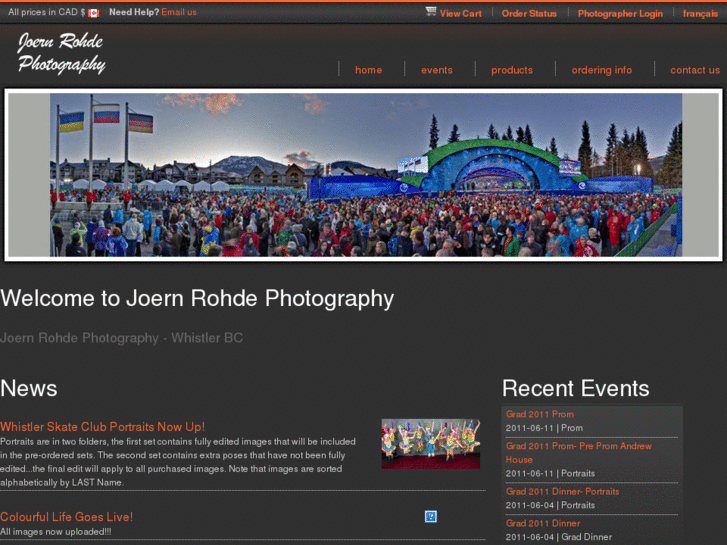This screenshot has width=727, height=545.
Task: Click the 2011-06-04 | Grad Dinner text
Action: [x=559, y=537]
